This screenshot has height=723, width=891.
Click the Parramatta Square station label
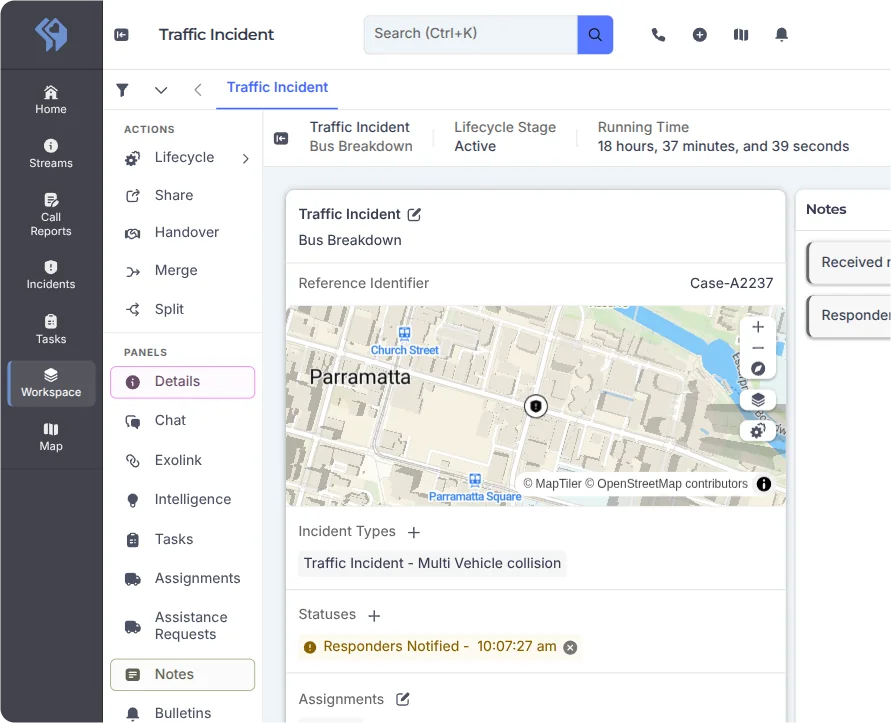point(475,497)
